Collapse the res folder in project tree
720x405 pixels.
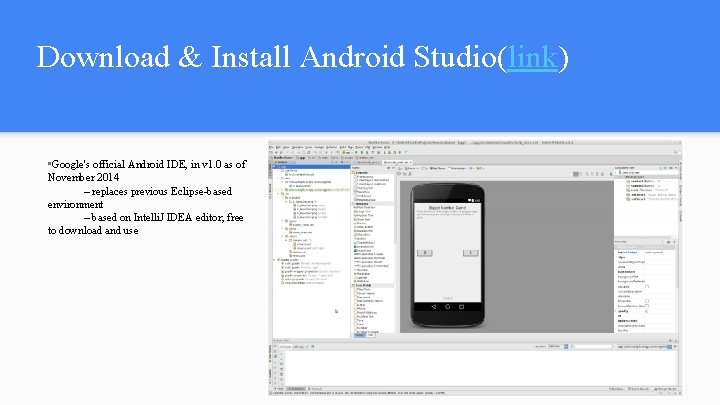point(278,194)
